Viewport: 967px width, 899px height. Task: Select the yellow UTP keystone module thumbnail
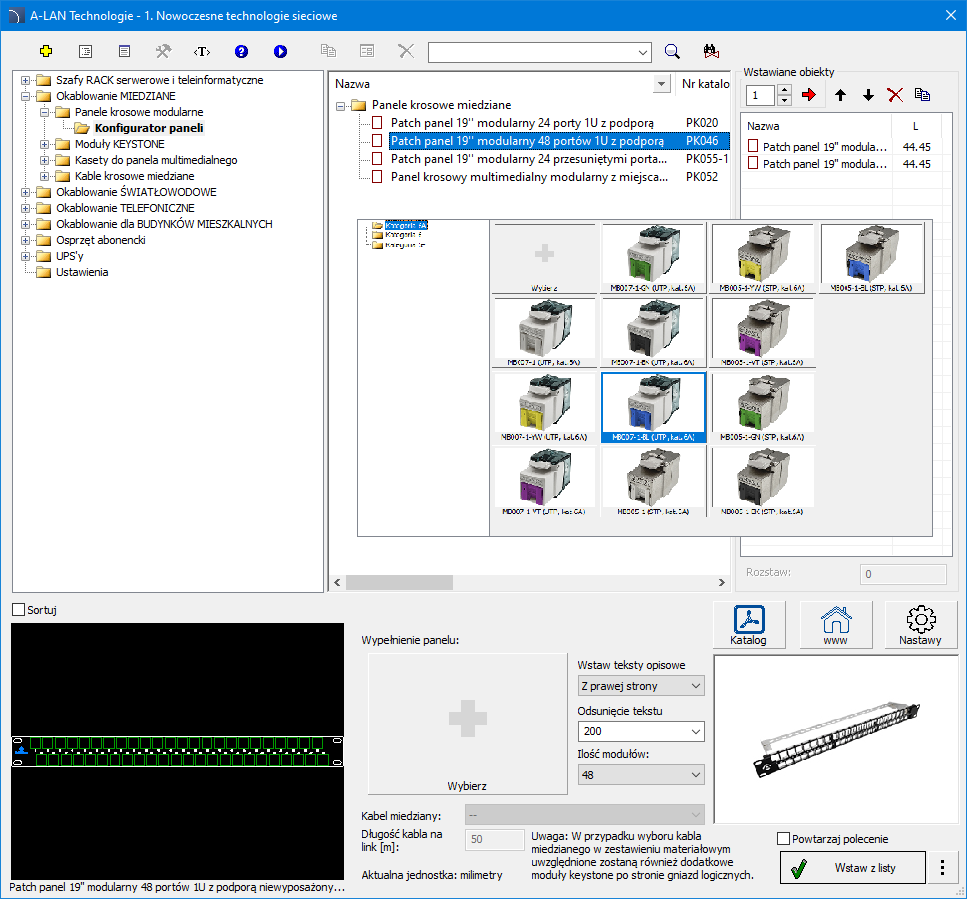544,408
